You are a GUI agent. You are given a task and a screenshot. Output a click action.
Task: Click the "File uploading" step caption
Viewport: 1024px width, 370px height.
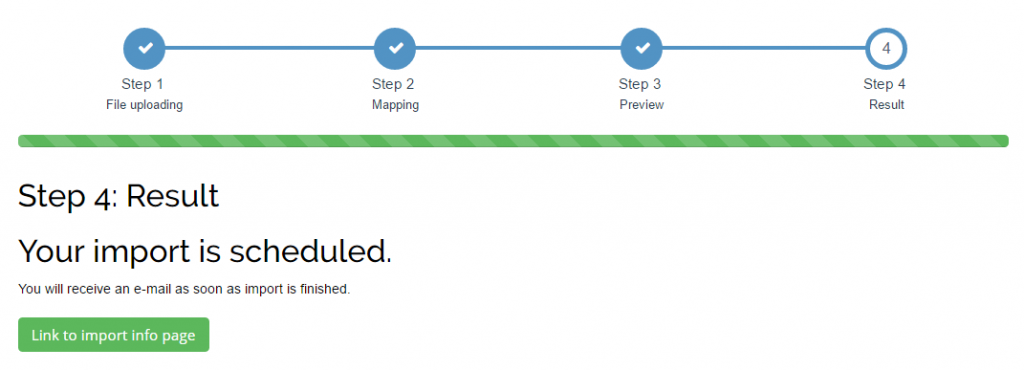click(x=144, y=104)
